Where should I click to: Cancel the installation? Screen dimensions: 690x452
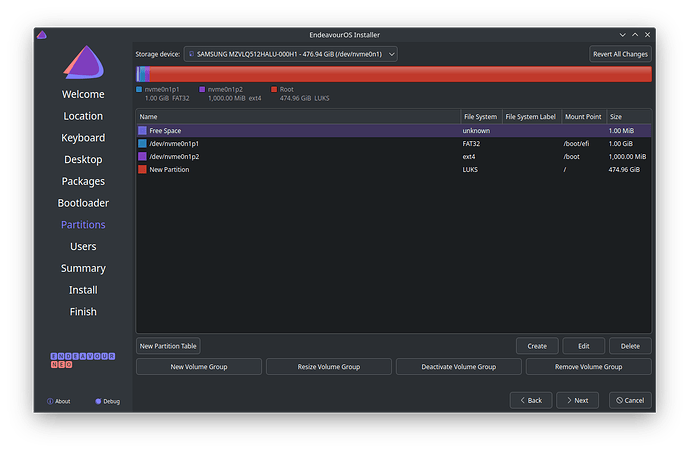click(x=630, y=400)
